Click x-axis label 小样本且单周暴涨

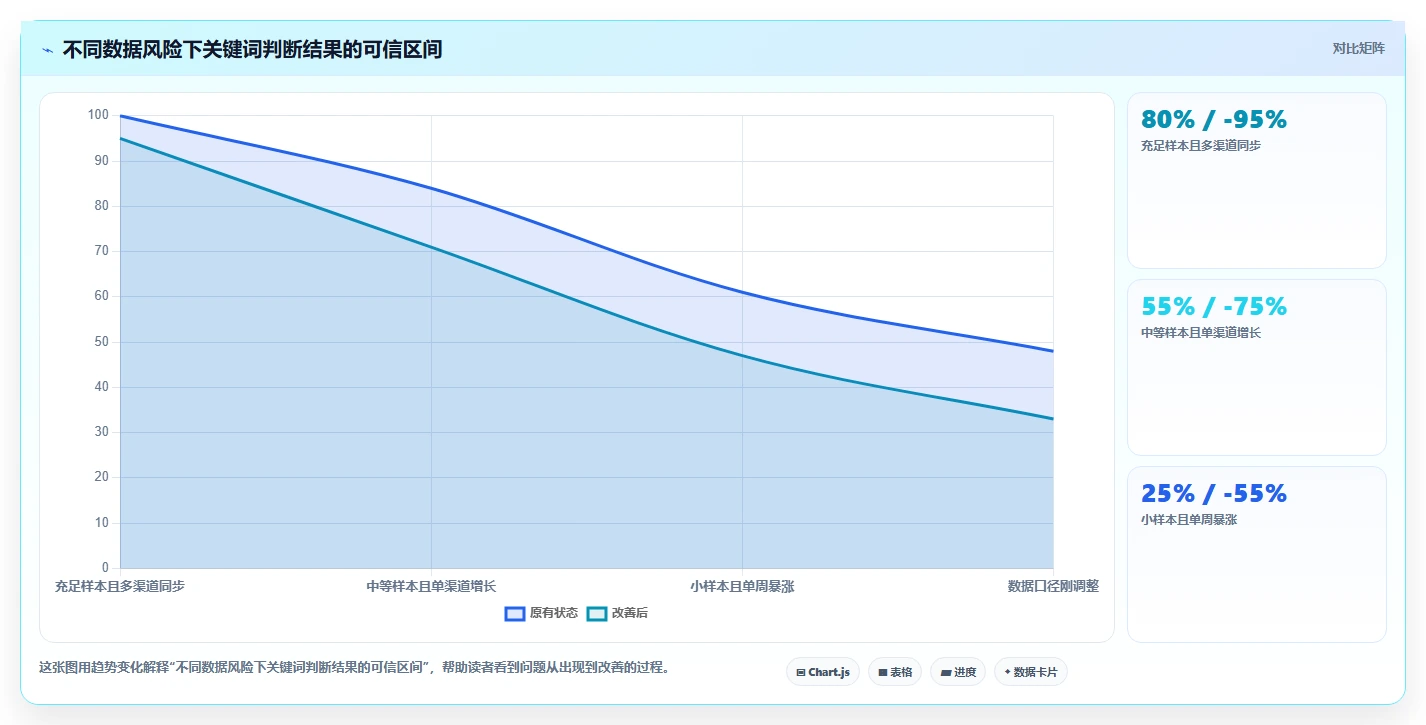(742, 586)
